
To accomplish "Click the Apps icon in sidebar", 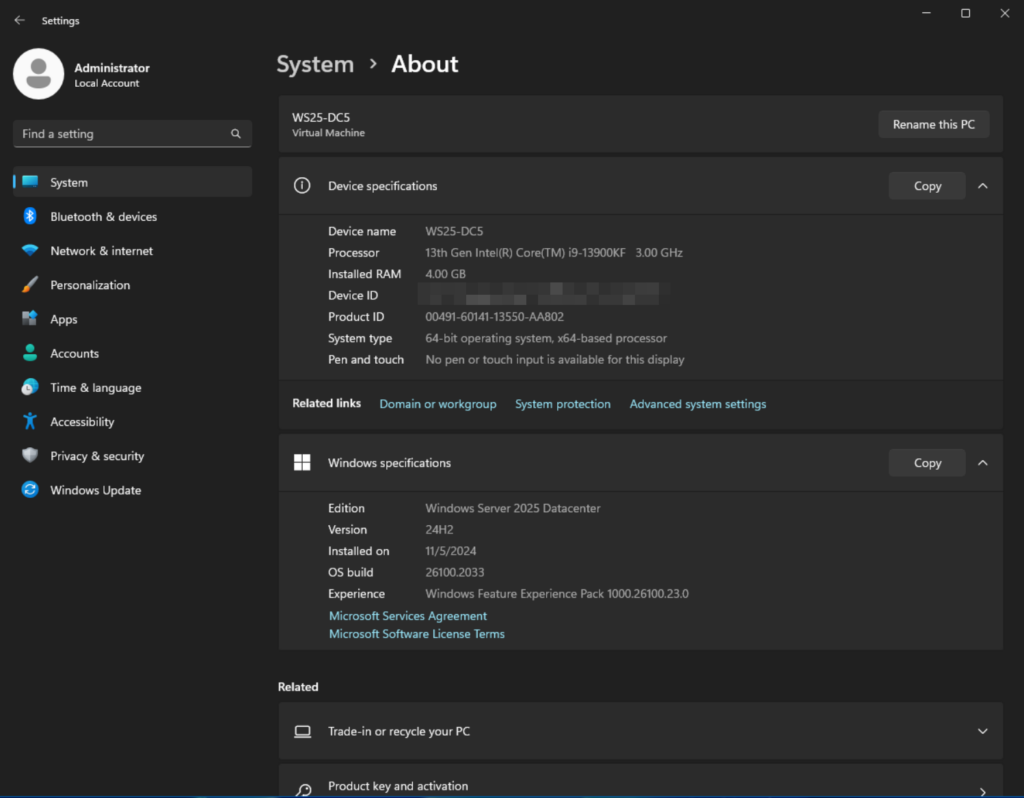I will [x=30, y=319].
